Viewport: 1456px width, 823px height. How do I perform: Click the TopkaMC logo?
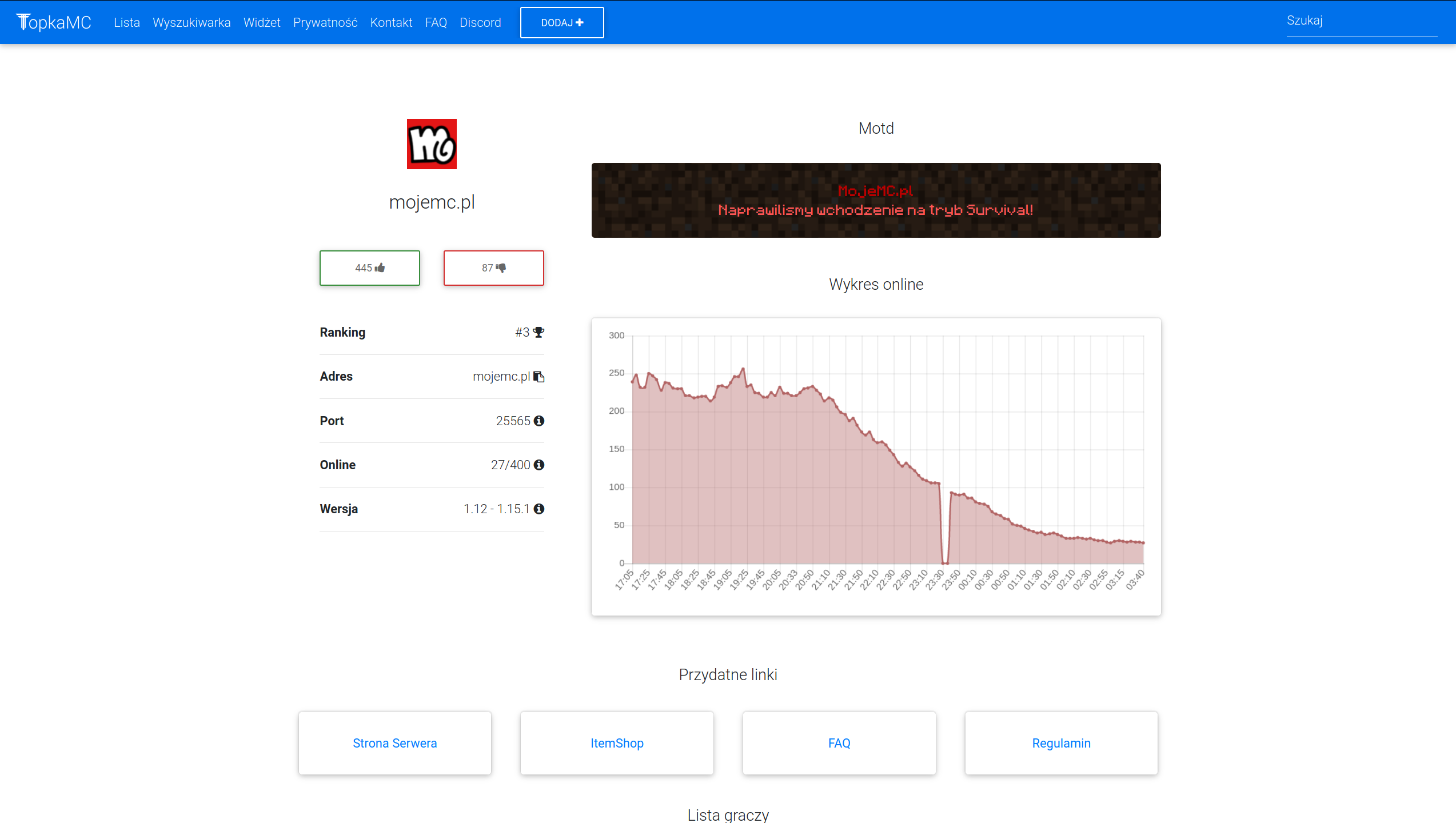coord(54,22)
